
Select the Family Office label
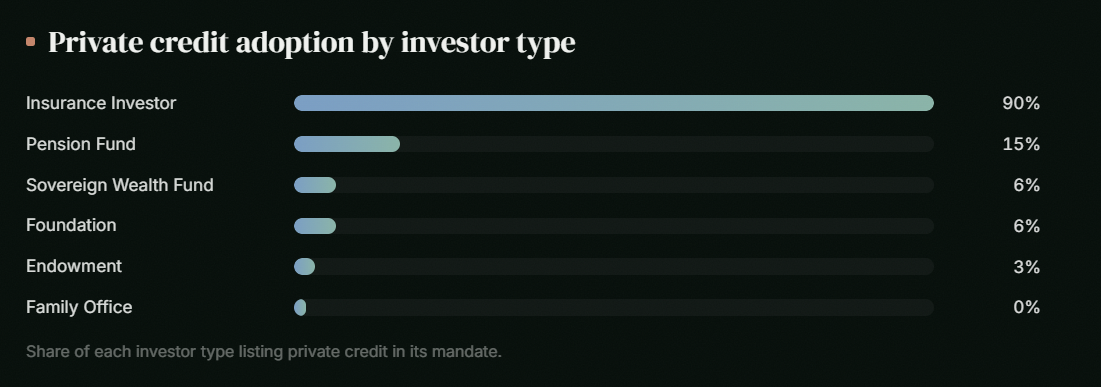click(79, 308)
